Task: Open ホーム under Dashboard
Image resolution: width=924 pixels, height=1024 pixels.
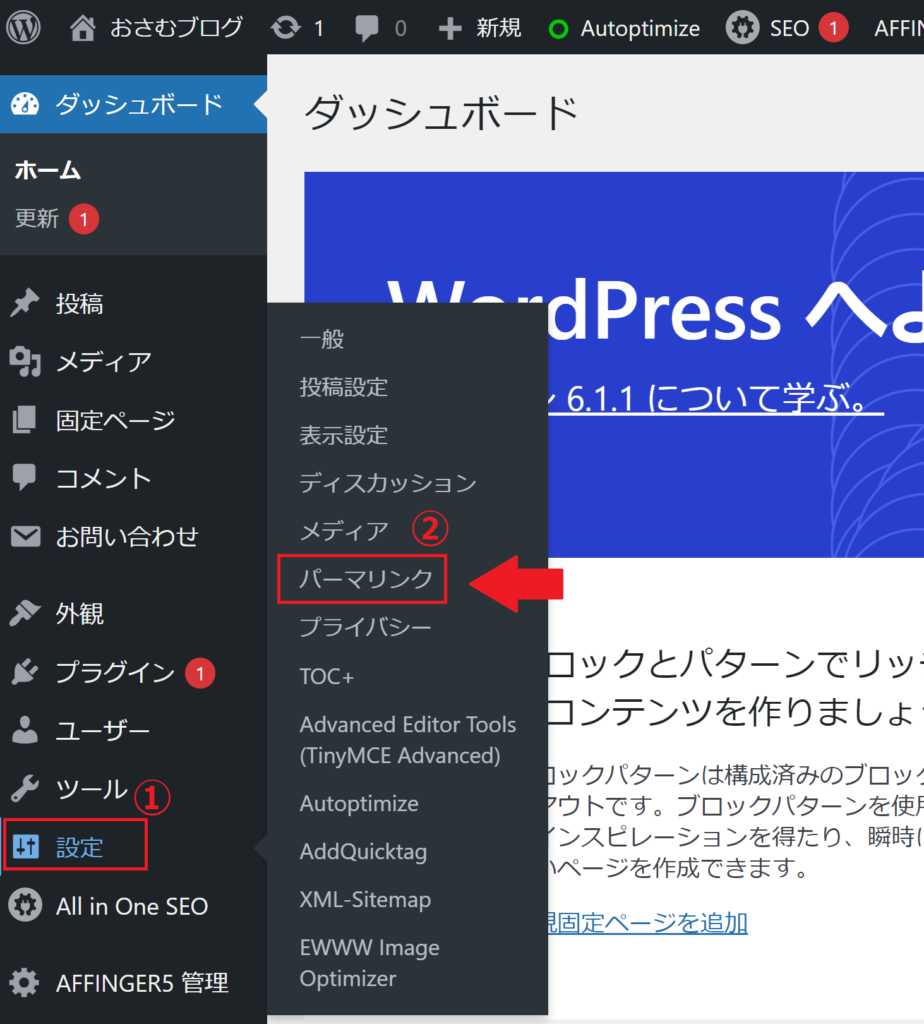Action: (48, 170)
